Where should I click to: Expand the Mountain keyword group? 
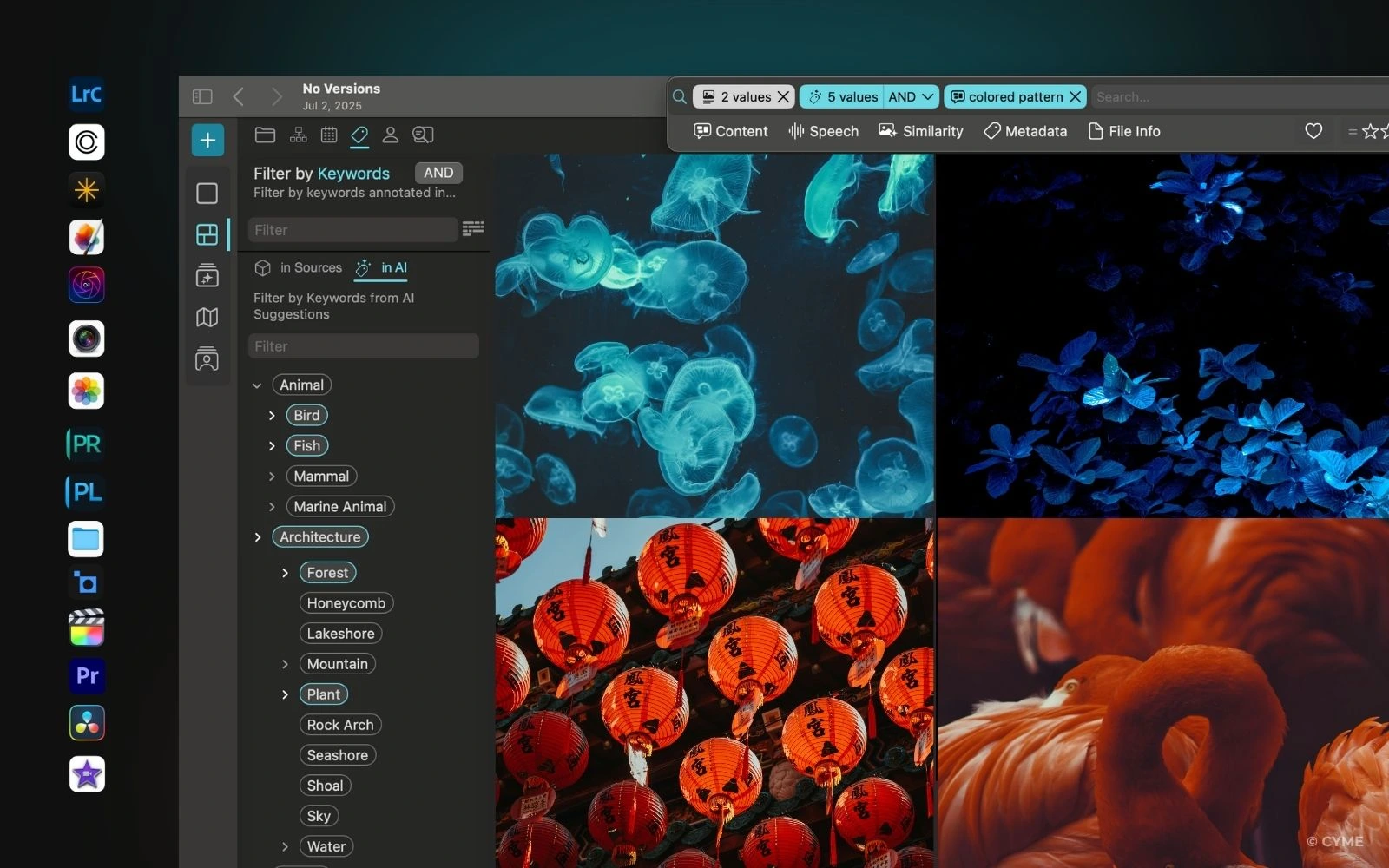tap(285, 664)
